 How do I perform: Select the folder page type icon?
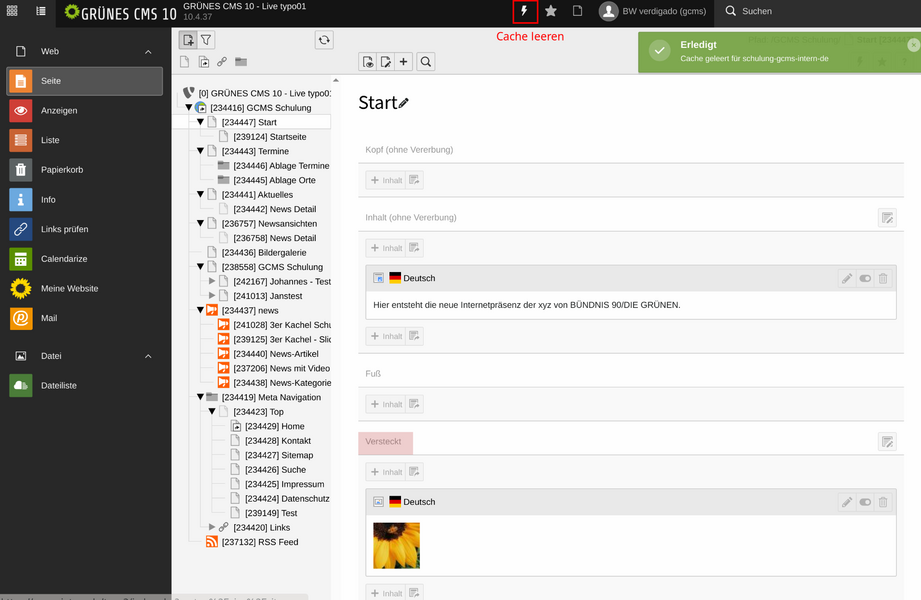(241, 62)
